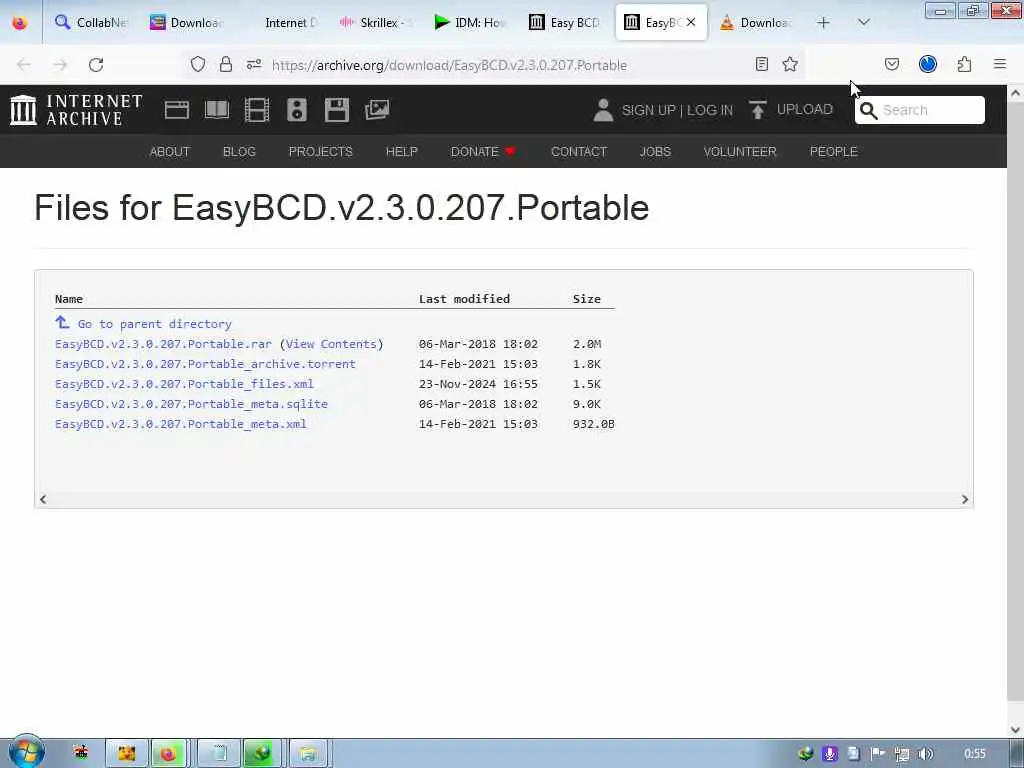This screenshot has width=1024, height=768.
Task: Open the Save to Pocket icon
Action: tap(891, 64)
